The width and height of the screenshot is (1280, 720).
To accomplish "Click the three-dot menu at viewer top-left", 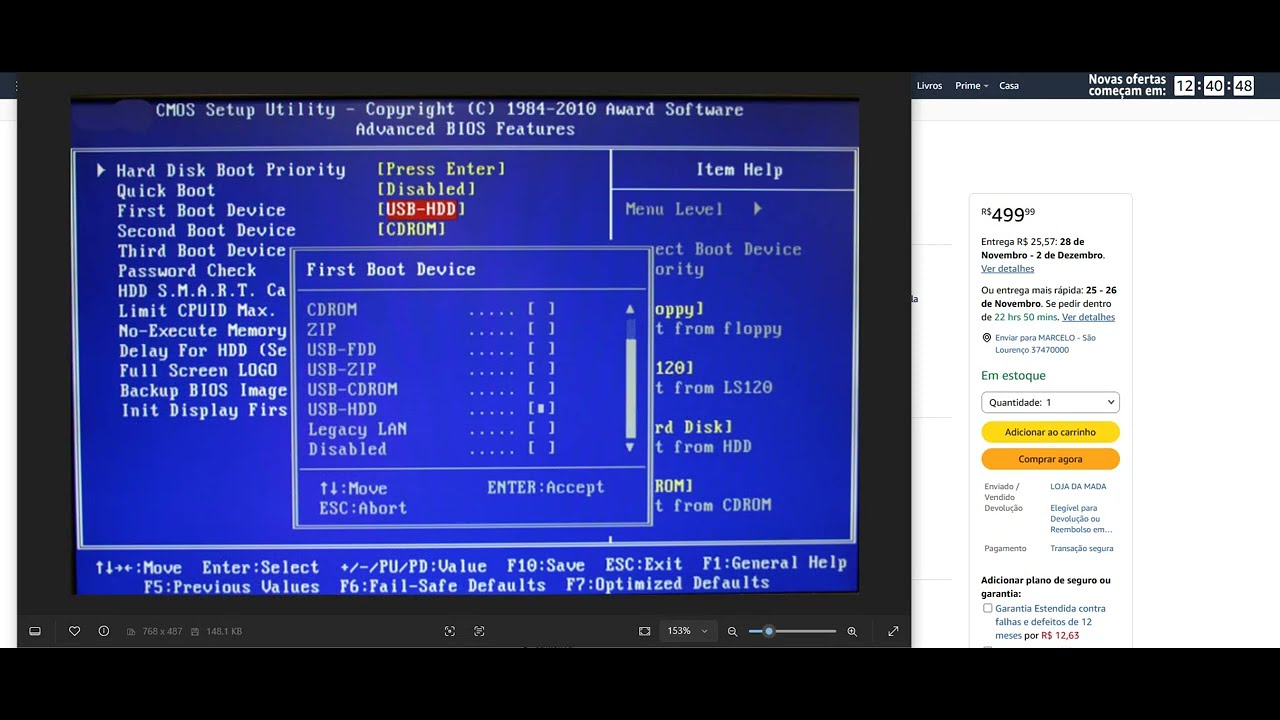I will [17, 86].
